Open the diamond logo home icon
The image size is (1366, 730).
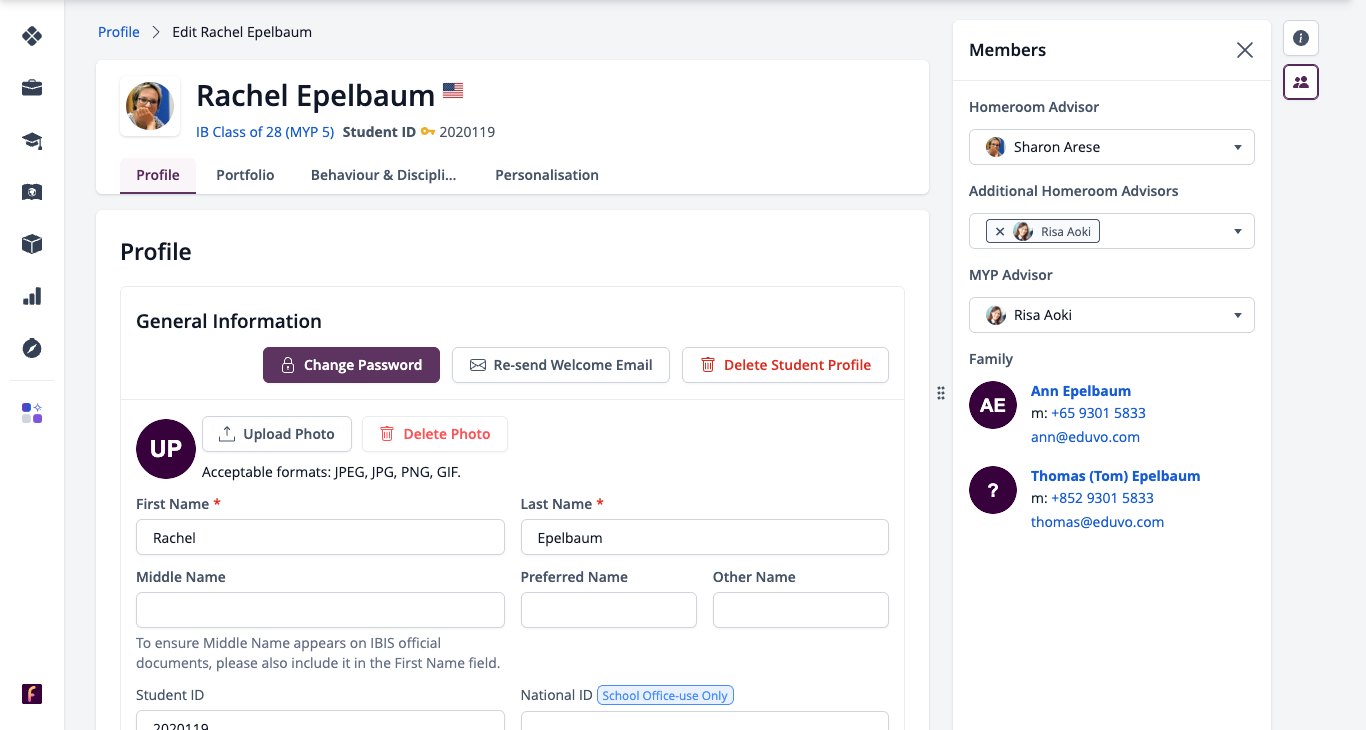point(32,36)
